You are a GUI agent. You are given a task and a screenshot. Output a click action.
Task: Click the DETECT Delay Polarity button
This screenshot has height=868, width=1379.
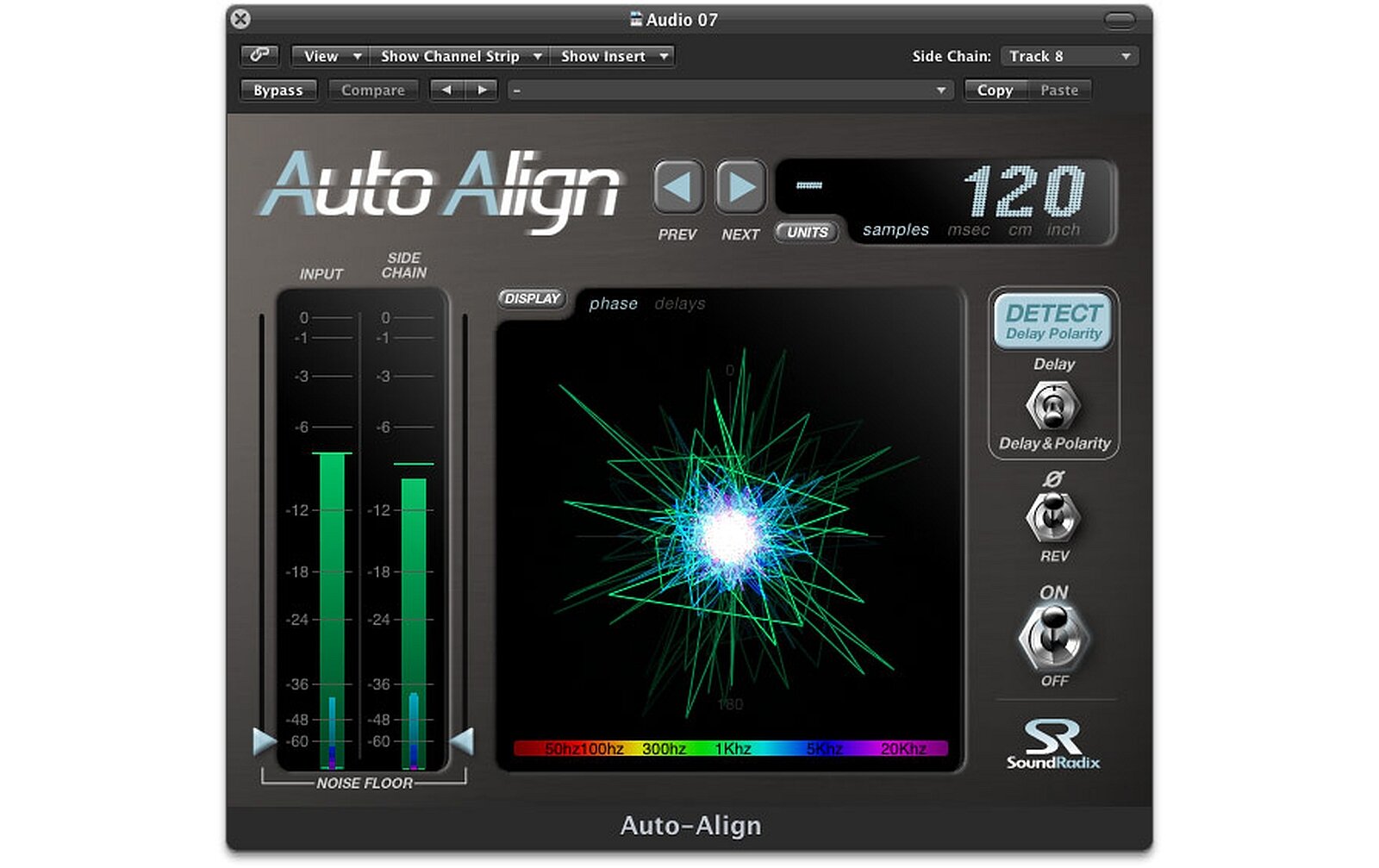[x=1053, y=322]
